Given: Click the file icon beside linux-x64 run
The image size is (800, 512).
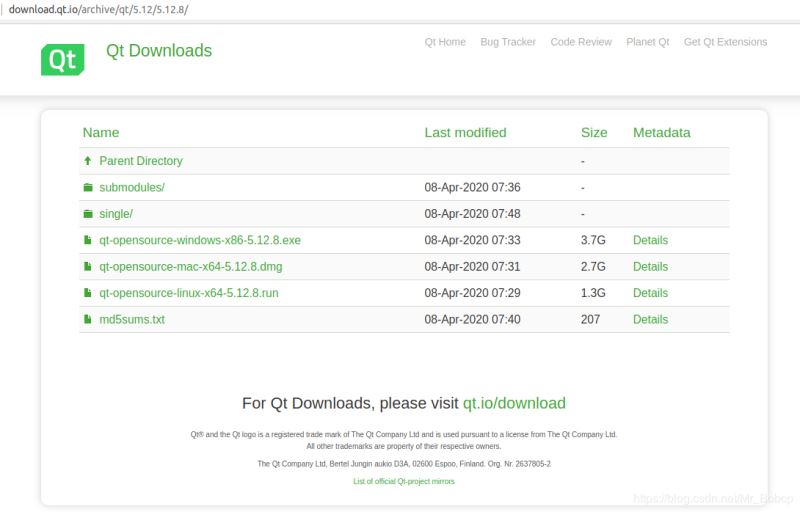Looking at the screenshot, I should pyautogui.click(x=88, y=294).
